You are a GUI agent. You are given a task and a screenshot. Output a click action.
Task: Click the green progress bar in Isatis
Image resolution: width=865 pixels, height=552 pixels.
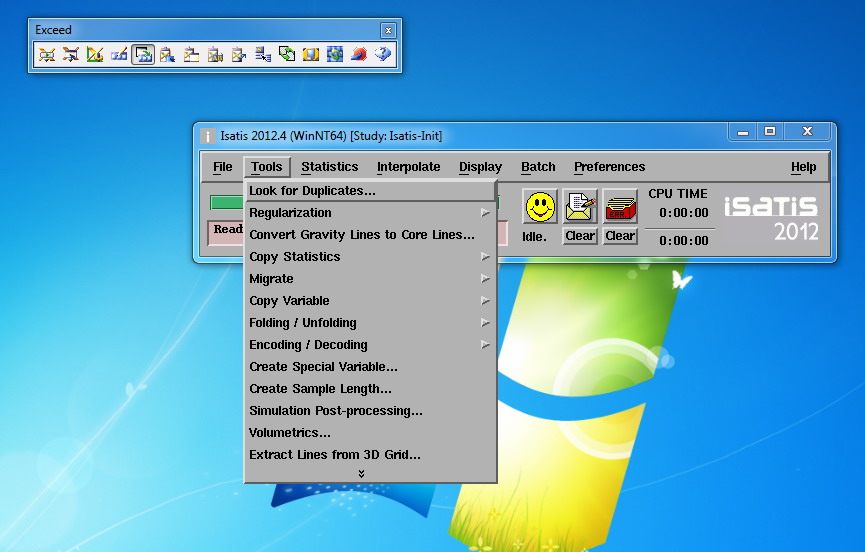227,202
